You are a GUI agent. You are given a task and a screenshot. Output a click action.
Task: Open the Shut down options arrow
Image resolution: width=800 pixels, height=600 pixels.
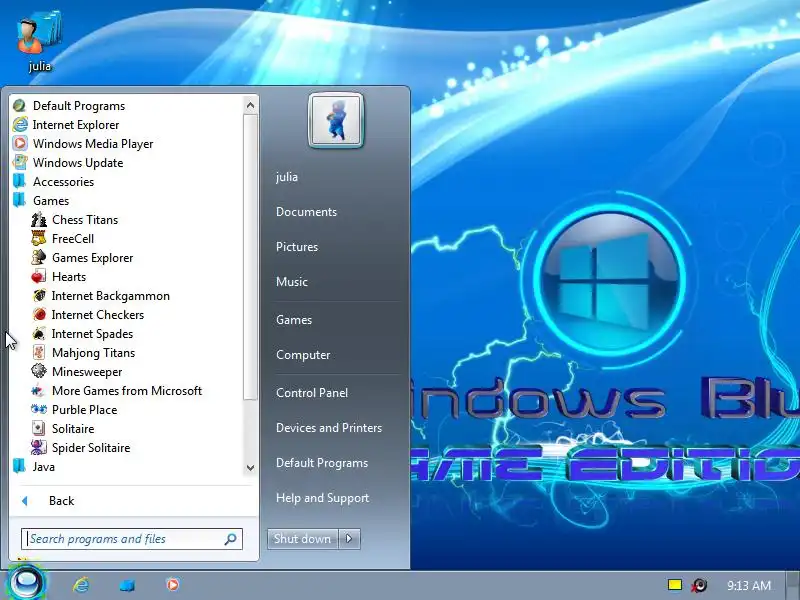(349, 539)
